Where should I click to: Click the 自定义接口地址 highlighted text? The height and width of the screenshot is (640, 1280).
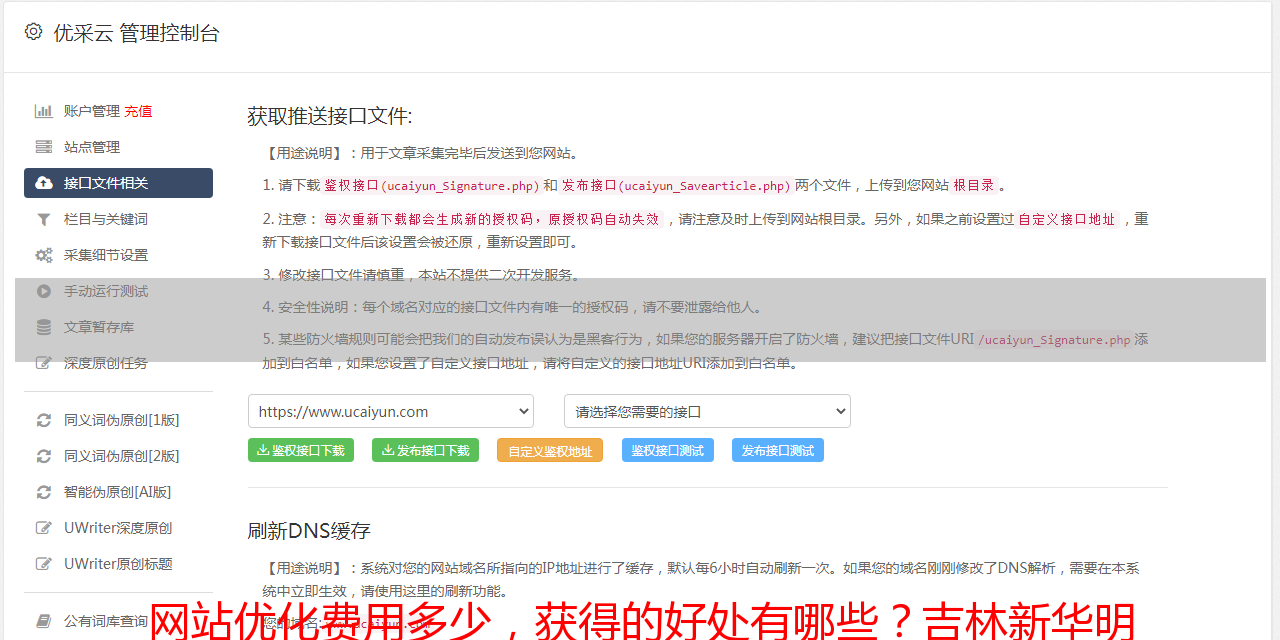click(x=1067, y=219)
